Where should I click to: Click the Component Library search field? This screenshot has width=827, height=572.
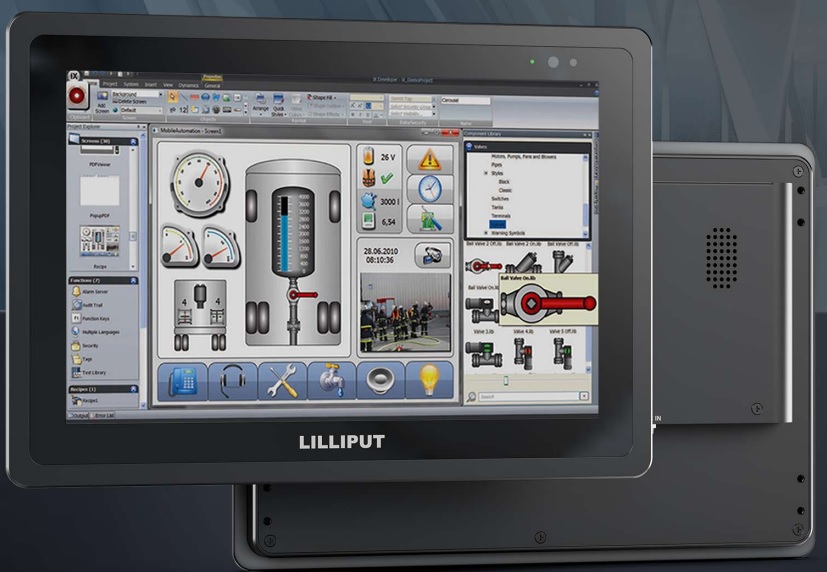pos(528,396)
